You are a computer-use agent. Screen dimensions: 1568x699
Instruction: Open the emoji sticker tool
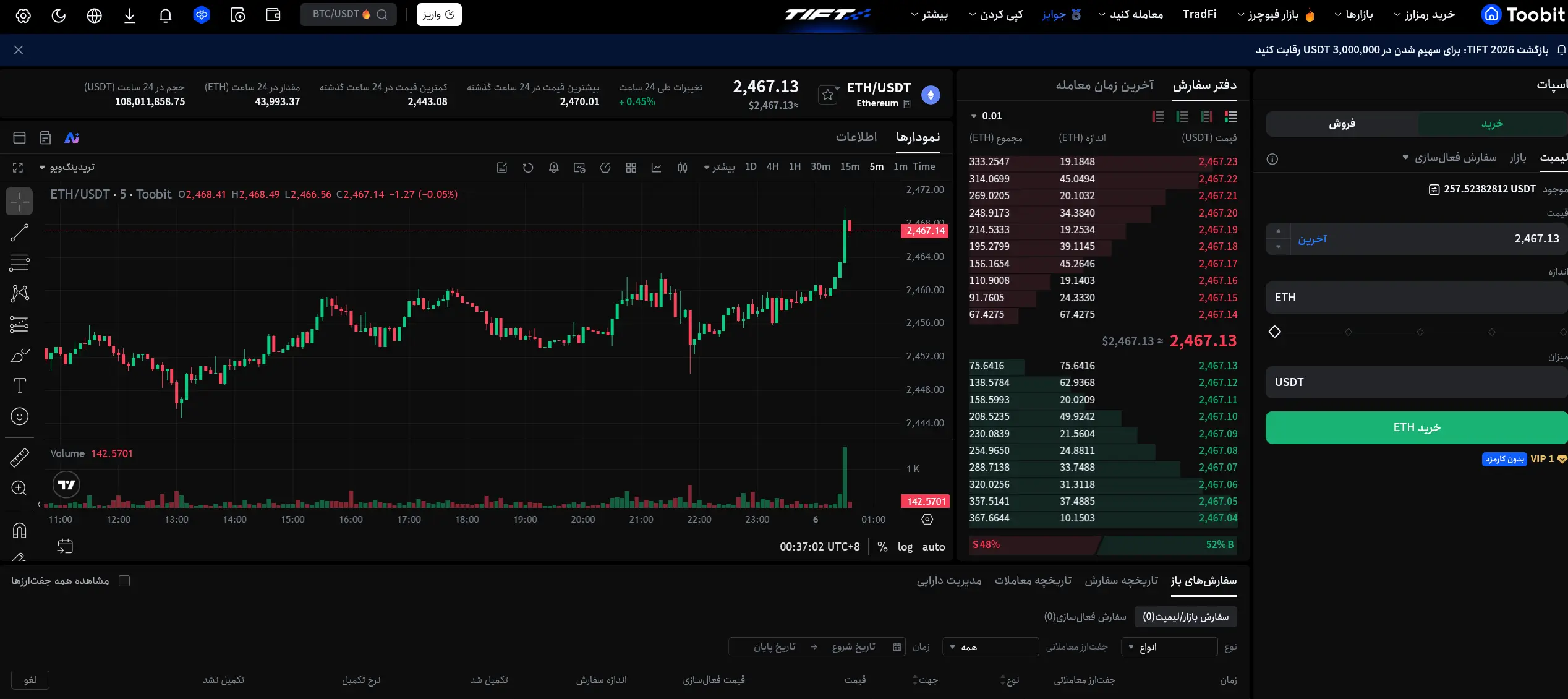tap(19, 416)
